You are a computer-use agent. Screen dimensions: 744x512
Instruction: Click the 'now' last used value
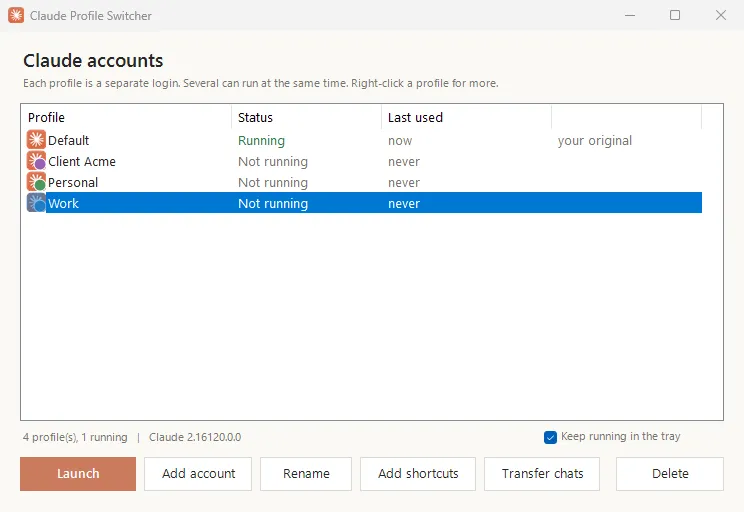[x=400, y=141]
